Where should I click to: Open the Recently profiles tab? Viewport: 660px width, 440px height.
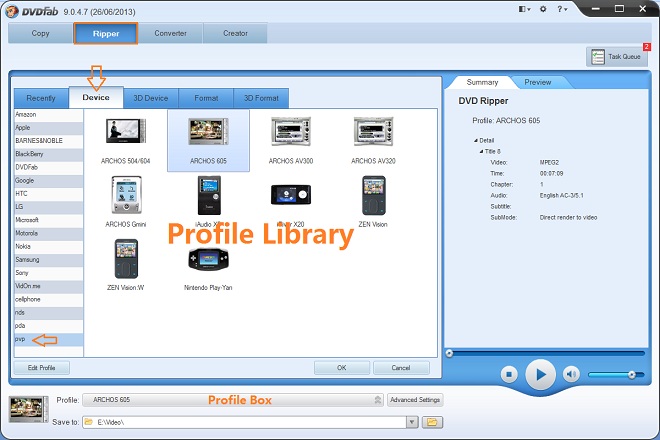pos(41,98)
